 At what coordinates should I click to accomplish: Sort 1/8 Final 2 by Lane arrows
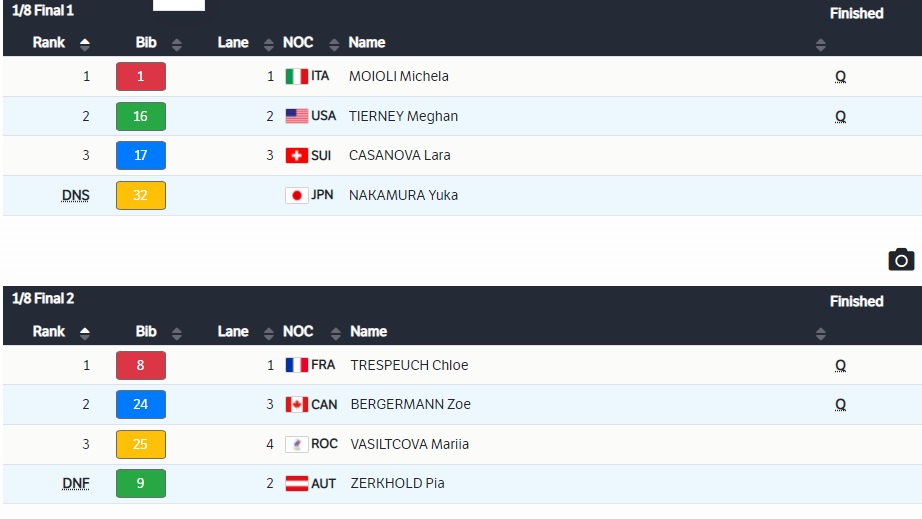click(269, 333)
